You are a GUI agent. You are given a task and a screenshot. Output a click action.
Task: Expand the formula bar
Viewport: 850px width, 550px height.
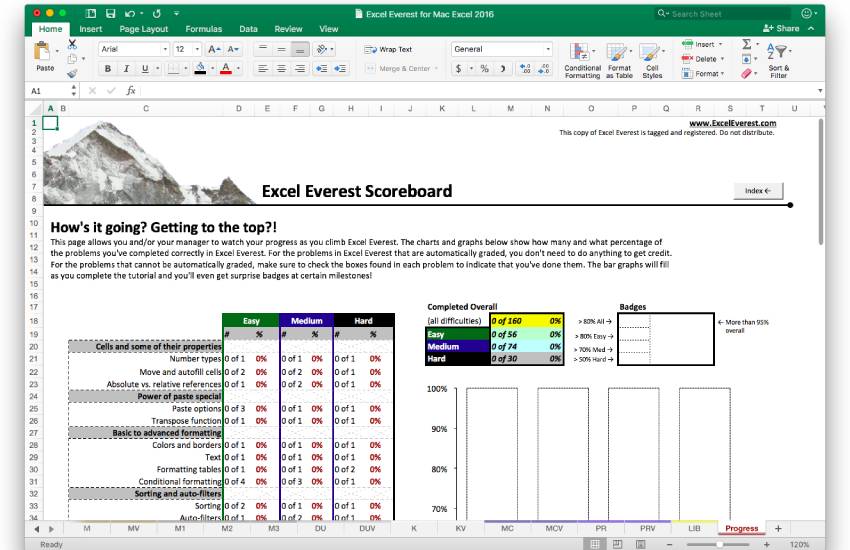tap(820, 90)
